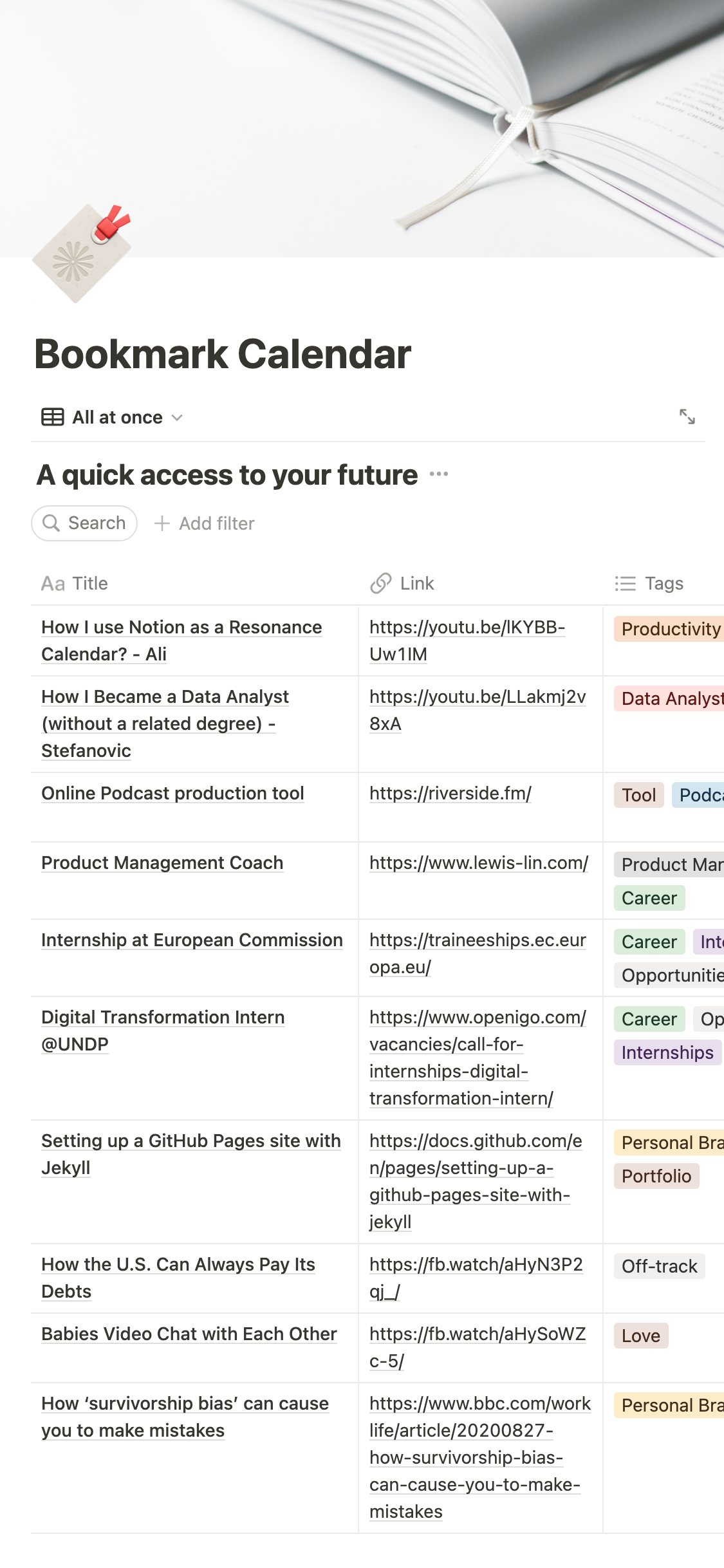Click the expand to full page arrows icon
This screenshot has height=1568, width=724.
pos(687,416)
